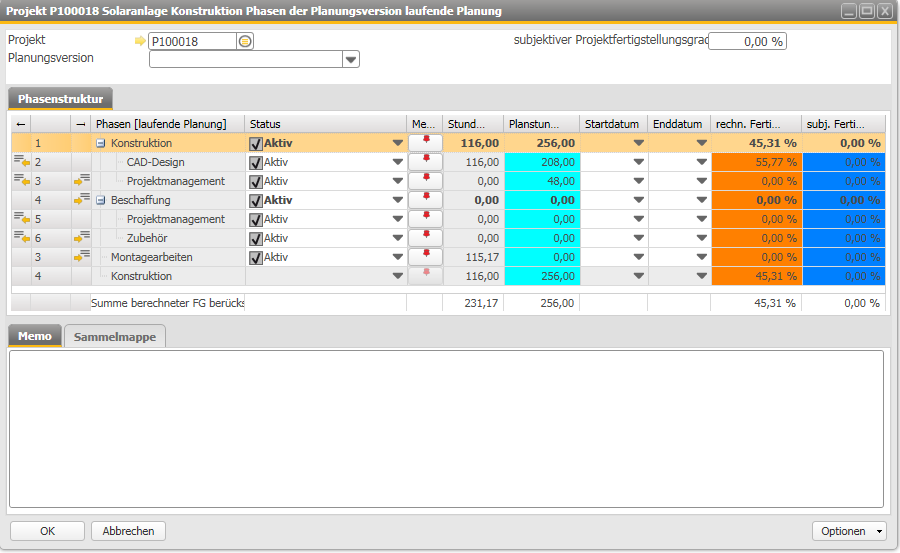Open project lookup icon next to P100018
This screenshot has height=553, width=900.
click(x=245, y=41)
